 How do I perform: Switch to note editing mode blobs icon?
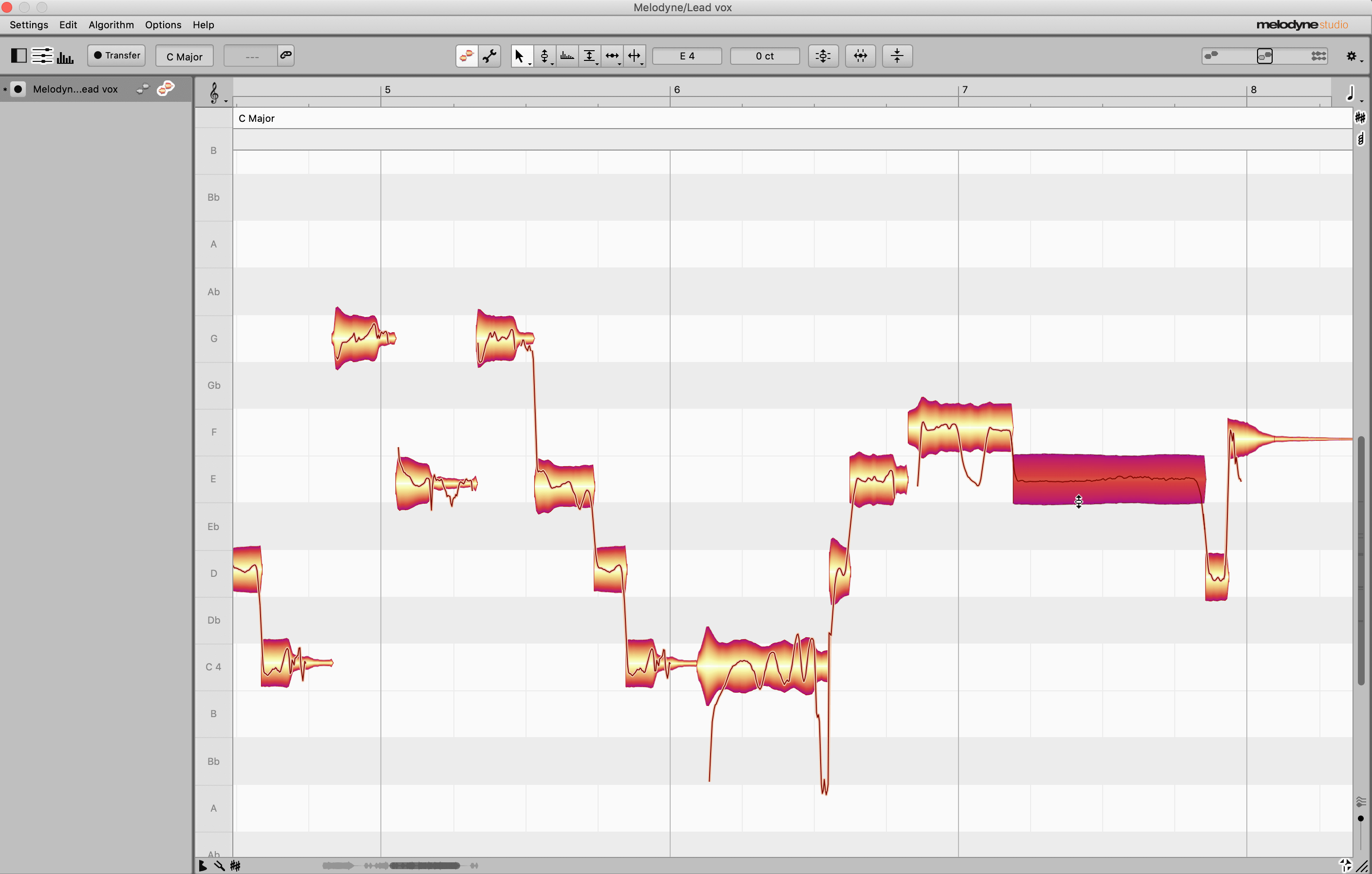[x=467, y=56]
